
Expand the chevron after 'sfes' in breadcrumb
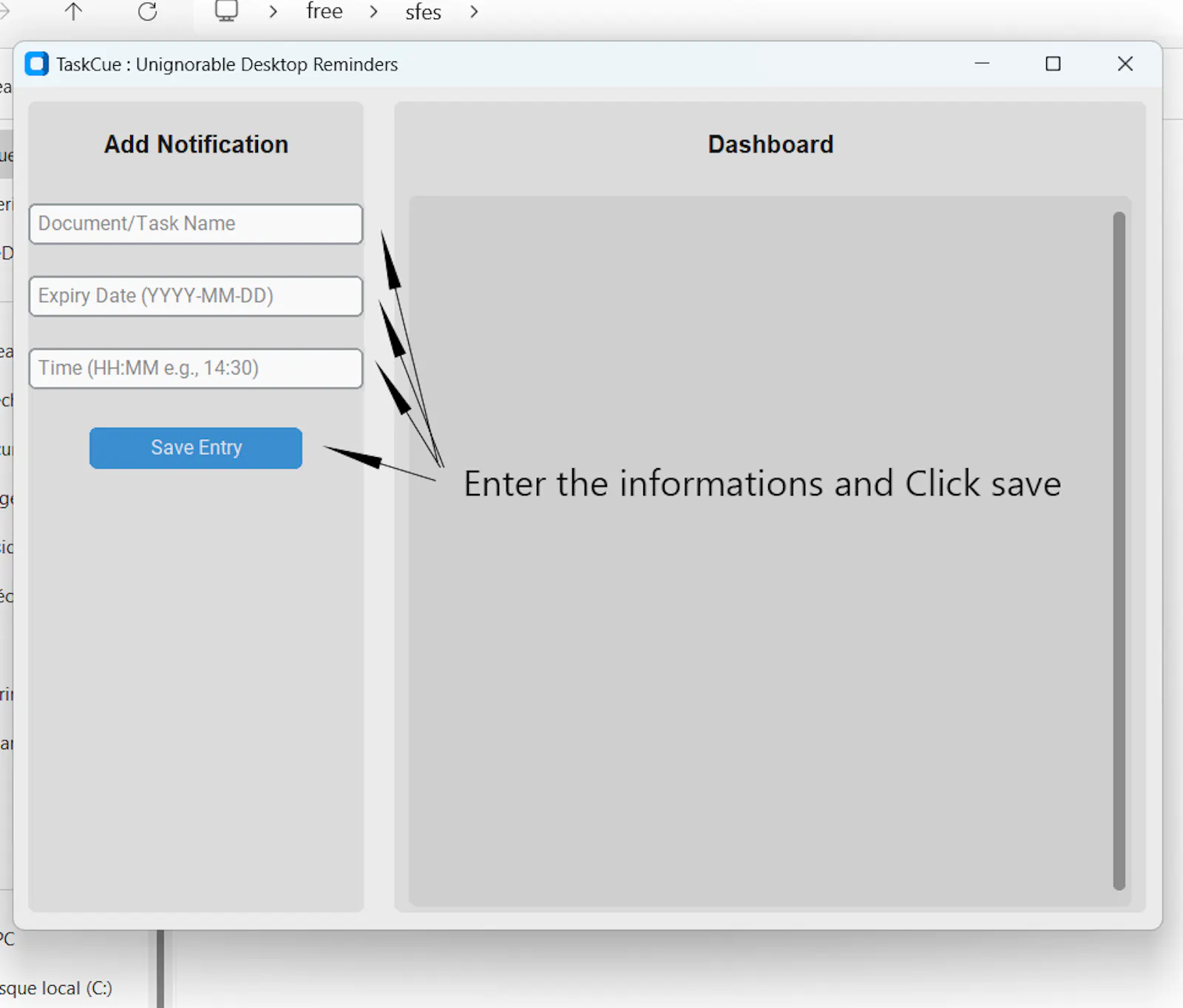tap(474, 12)
